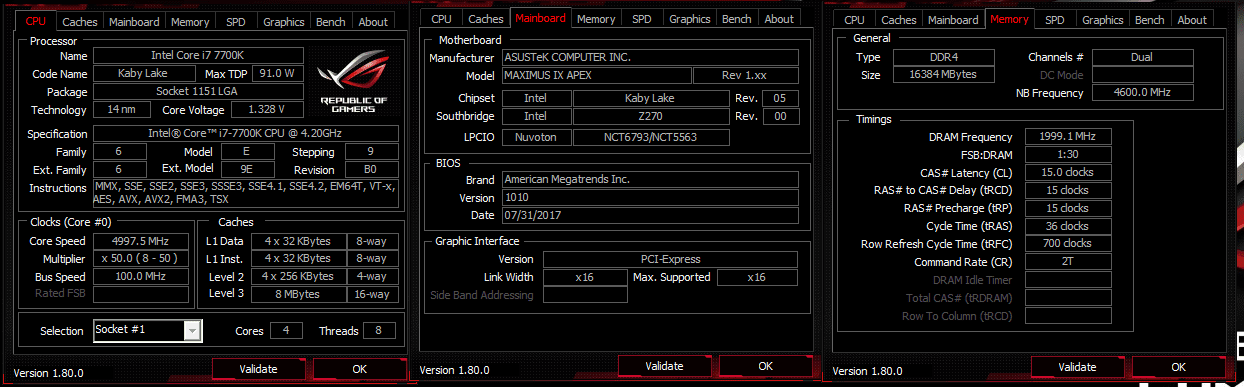The height and width of the screenshot is (387, 1244).
Task: Switch to About tab in Memory window
Action: point(1192,19)
